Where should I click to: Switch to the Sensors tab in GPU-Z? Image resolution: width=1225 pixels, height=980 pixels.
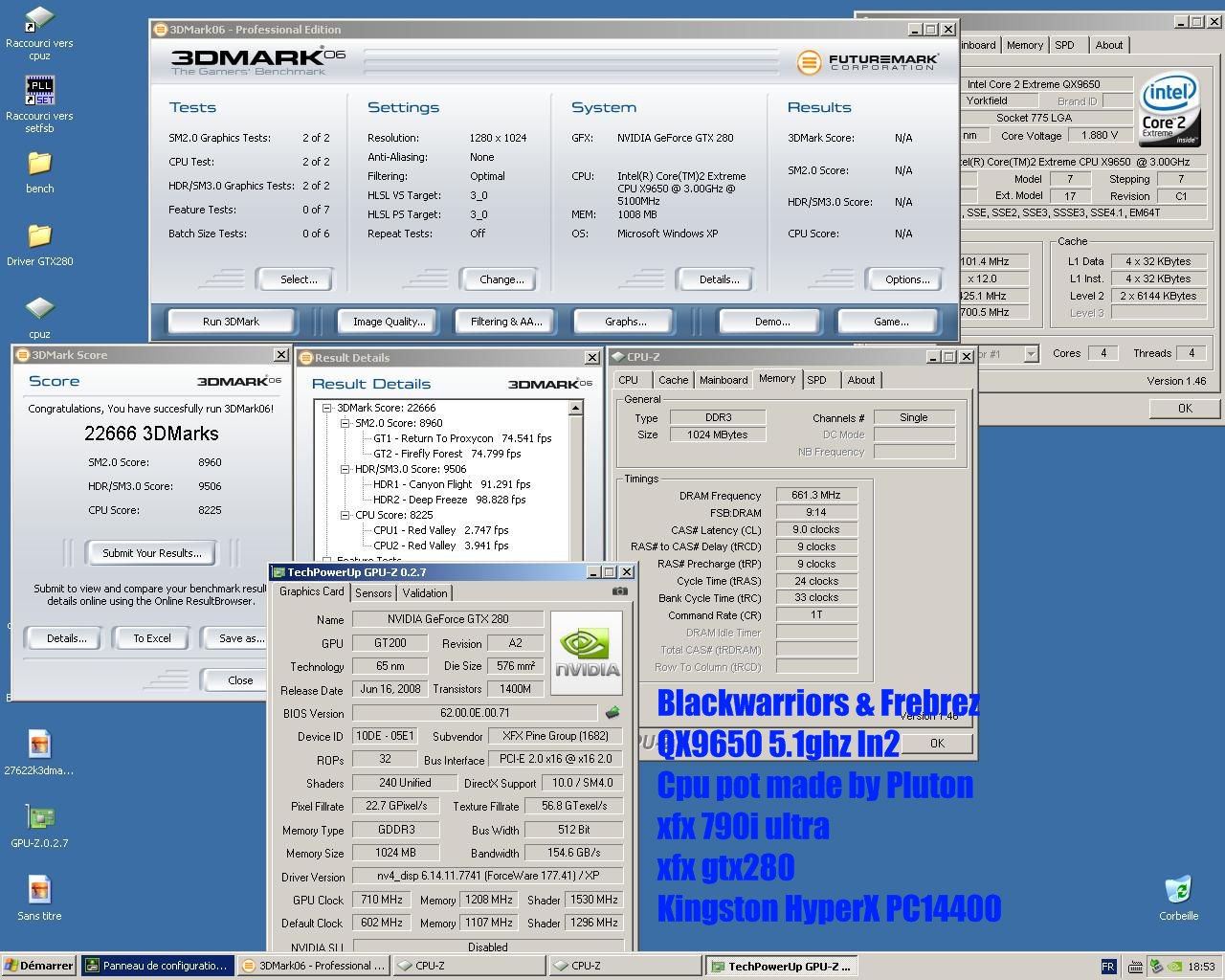pos(373,593)
